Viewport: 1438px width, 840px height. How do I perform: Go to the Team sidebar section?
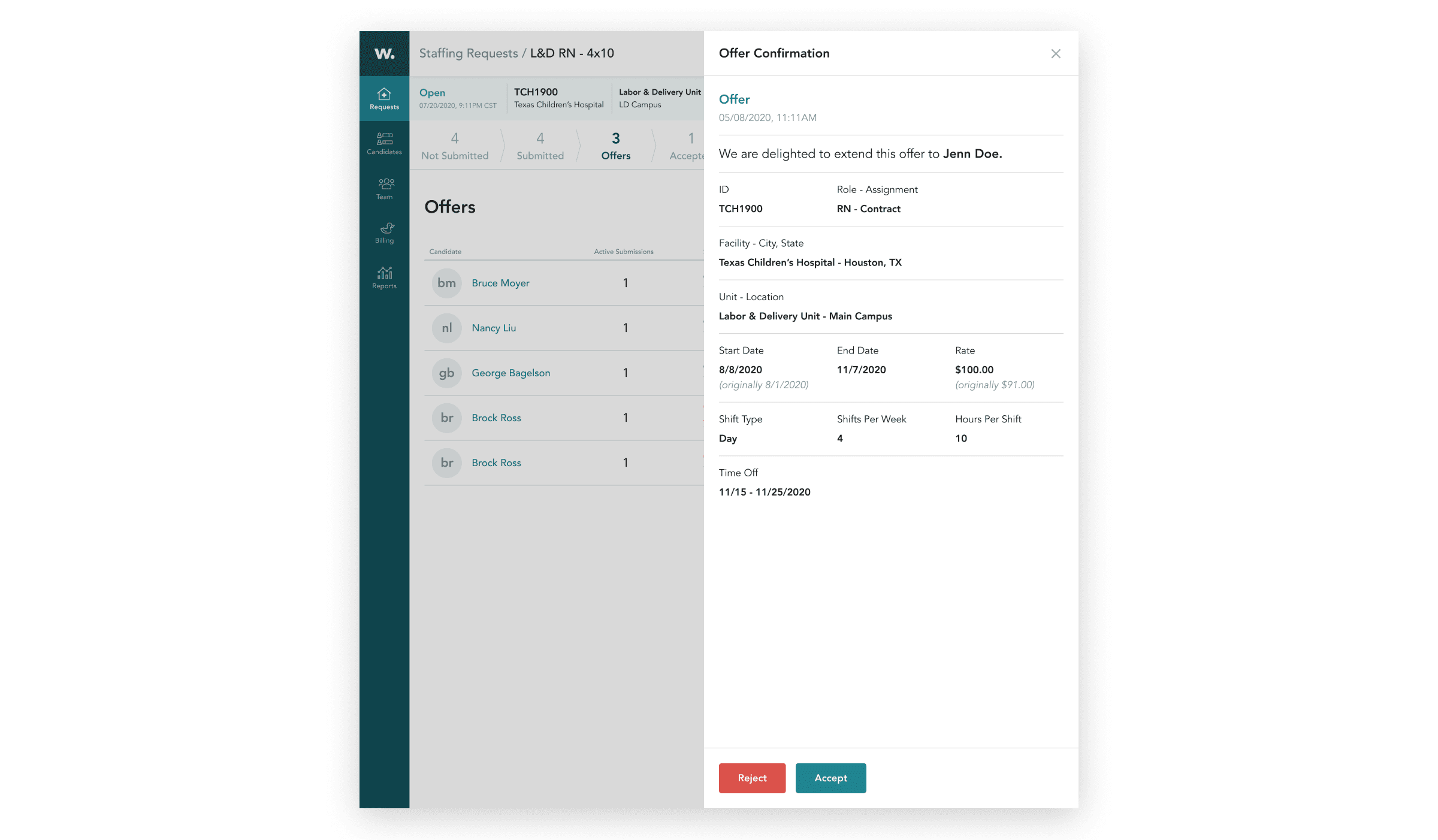tap(384, 188)
